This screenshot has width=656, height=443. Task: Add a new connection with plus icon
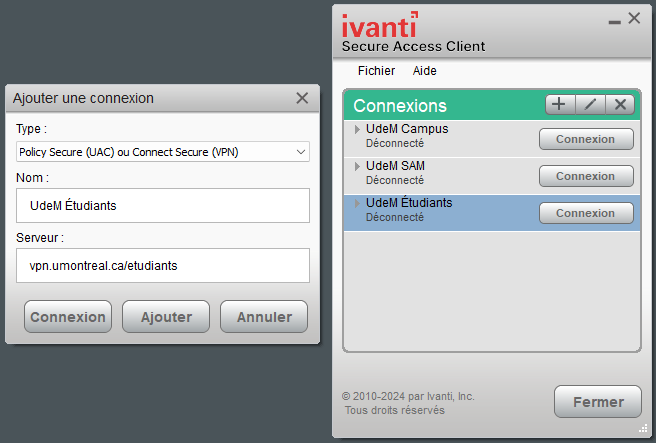pos(560,105)
